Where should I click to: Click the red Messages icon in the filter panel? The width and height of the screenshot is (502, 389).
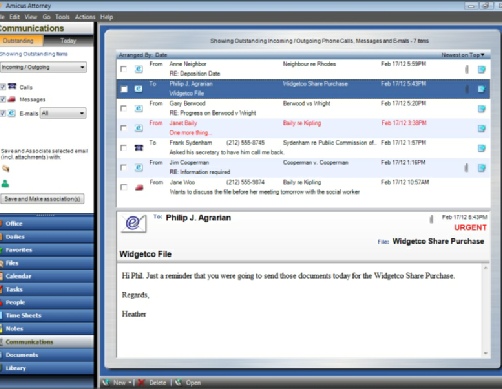point(12,99)
